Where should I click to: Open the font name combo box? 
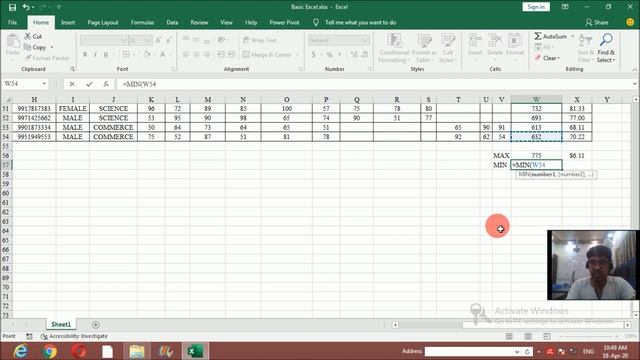point(104,40)
